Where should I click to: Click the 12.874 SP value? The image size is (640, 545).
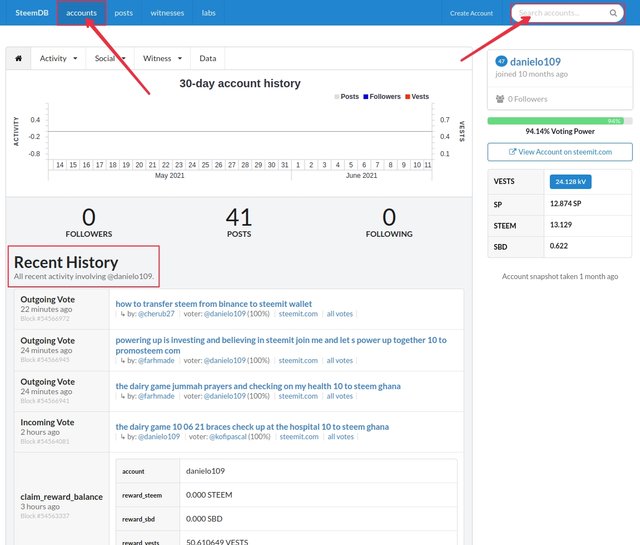pos(565,203)
